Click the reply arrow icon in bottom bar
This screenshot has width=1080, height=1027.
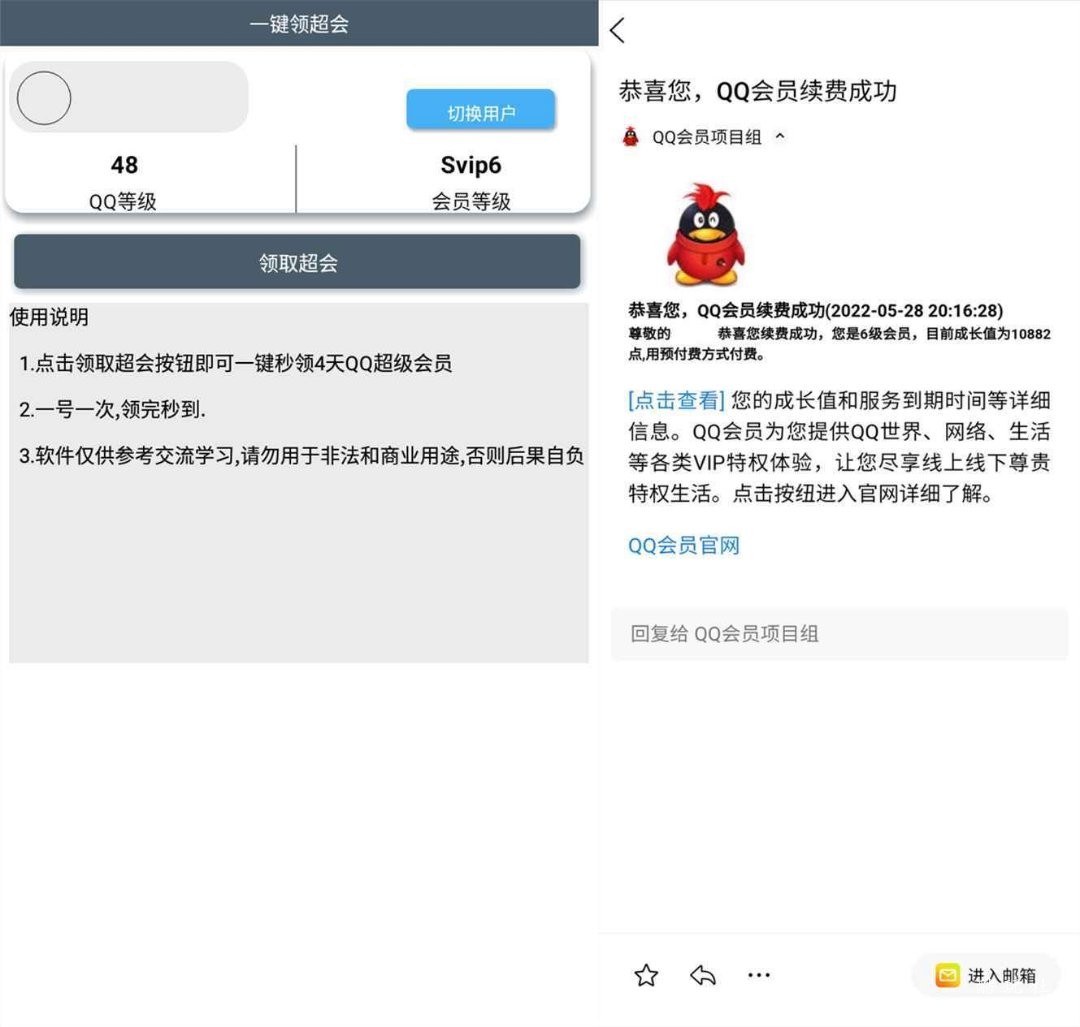703,976
